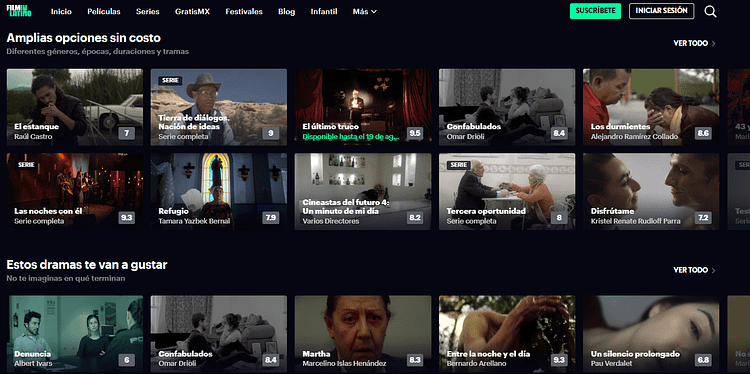
Task: Click the 9.5 rating badge on El último truco
Action: pos(415,133)
